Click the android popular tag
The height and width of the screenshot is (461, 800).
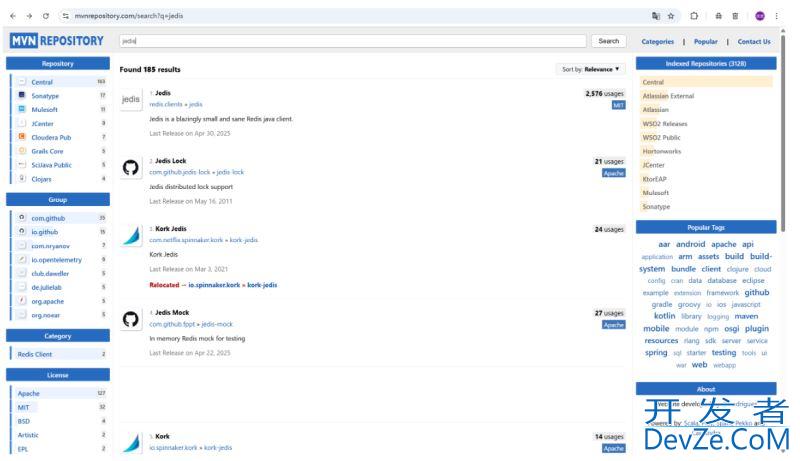tap(690, 244)
